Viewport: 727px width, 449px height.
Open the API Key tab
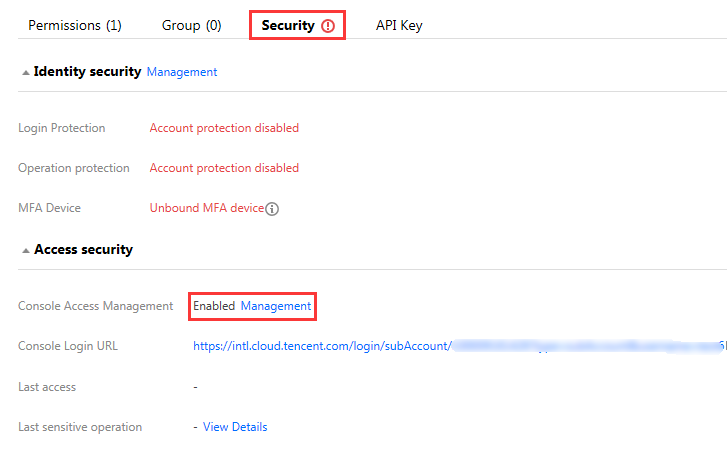399,26
